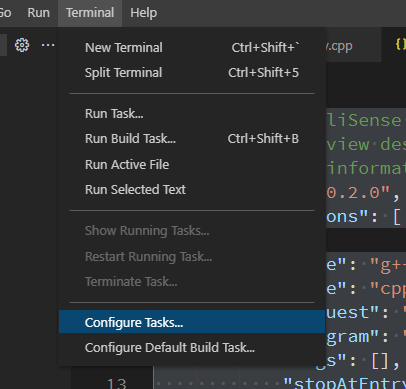Open the gear settings icon
The image size is (406, 389).
pos(22,45)
